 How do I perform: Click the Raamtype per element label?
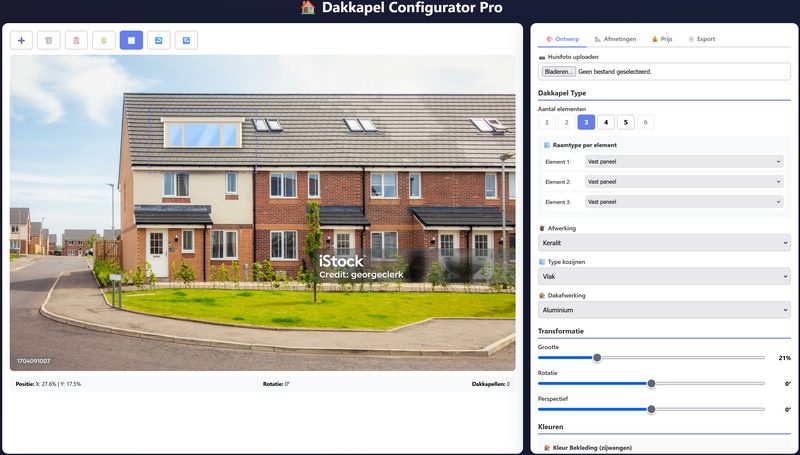(585, 145)
